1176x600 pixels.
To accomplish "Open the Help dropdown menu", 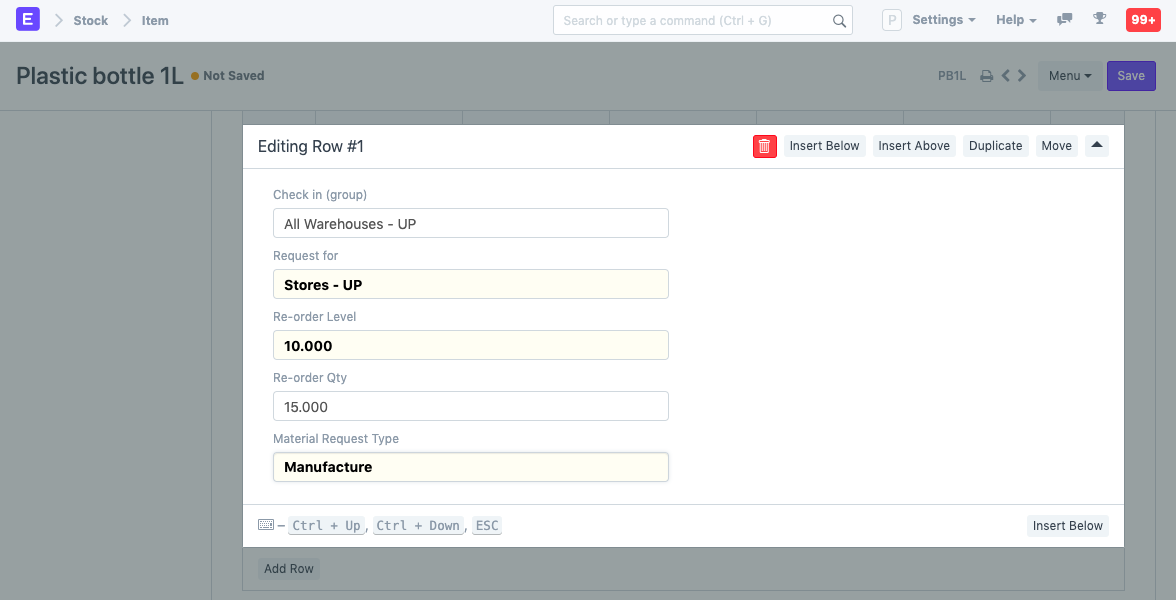I will [1015, 20].
